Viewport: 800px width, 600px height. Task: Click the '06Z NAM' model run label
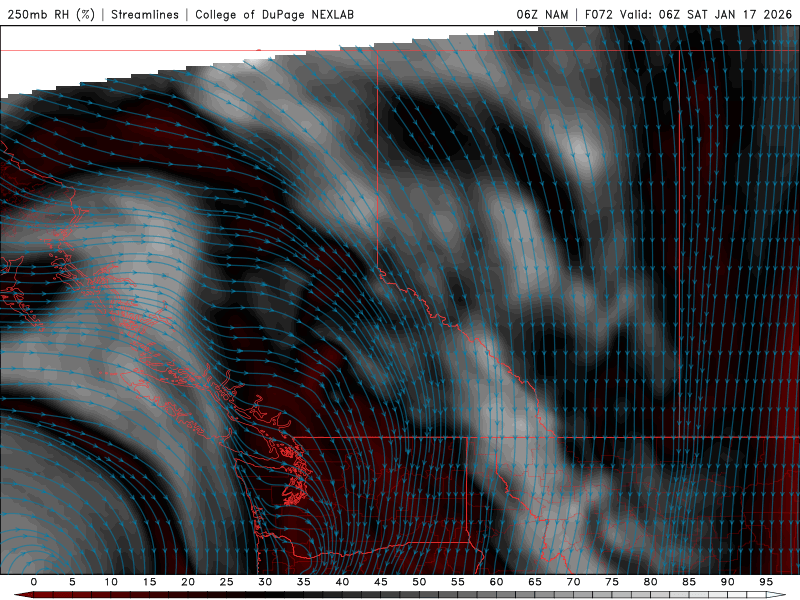click(542, 14)
